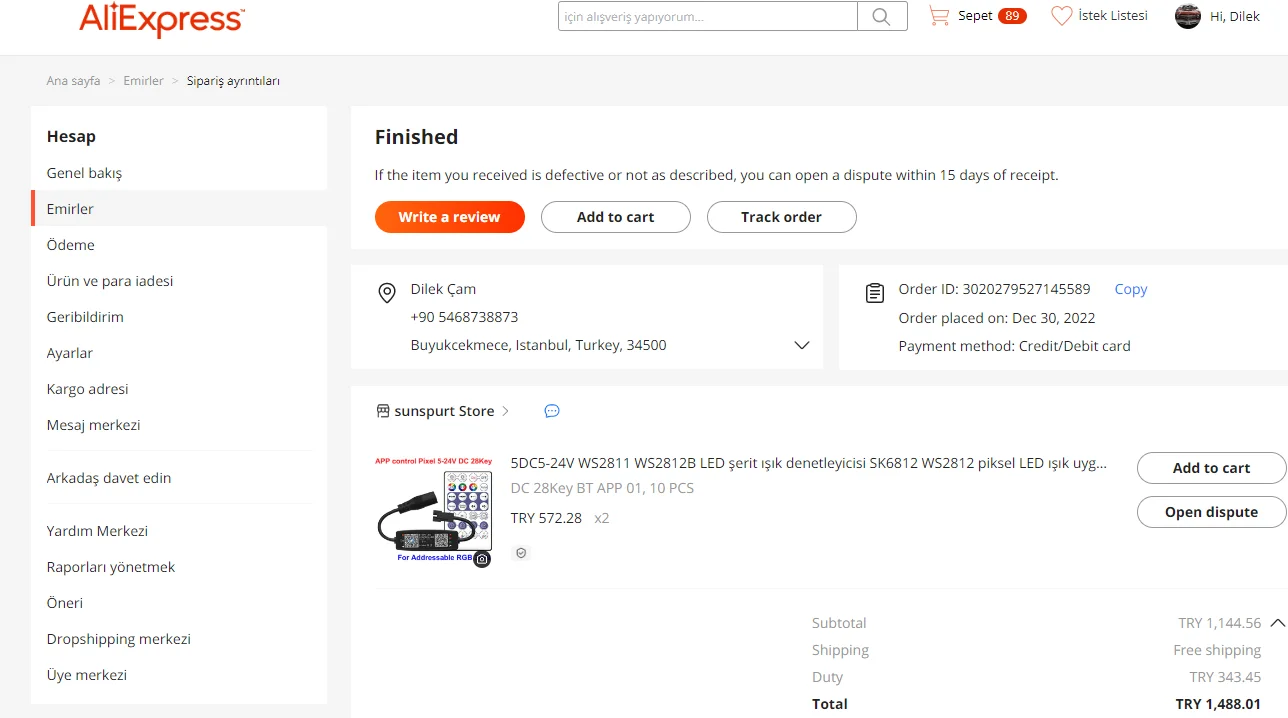The width and height of the screenshot is (1288, 718).
Task: Click Open dispute button
Action: click(x=1211, y=512)
